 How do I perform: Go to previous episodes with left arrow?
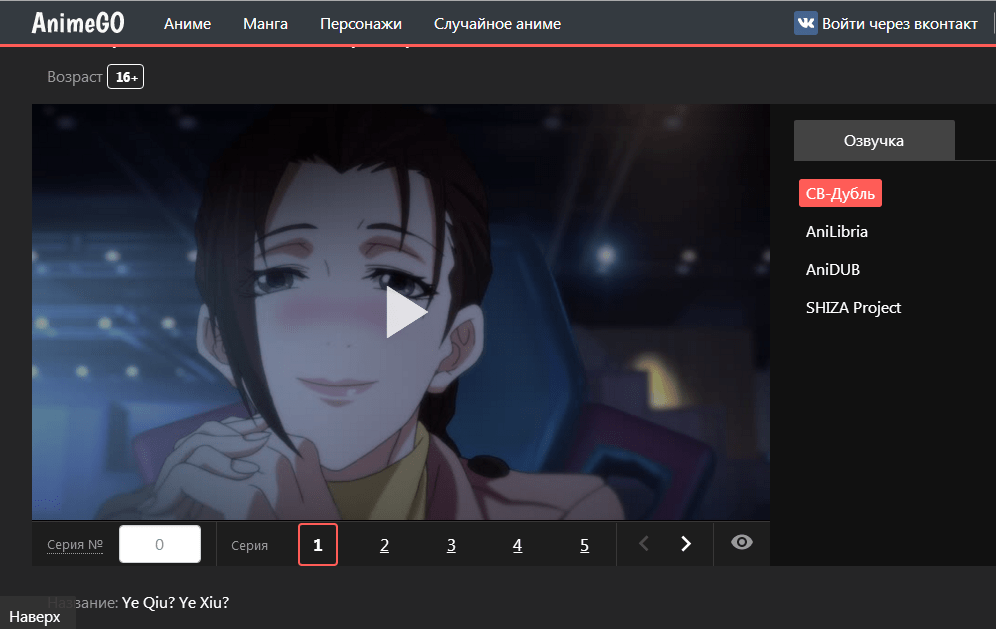point(643,544)
